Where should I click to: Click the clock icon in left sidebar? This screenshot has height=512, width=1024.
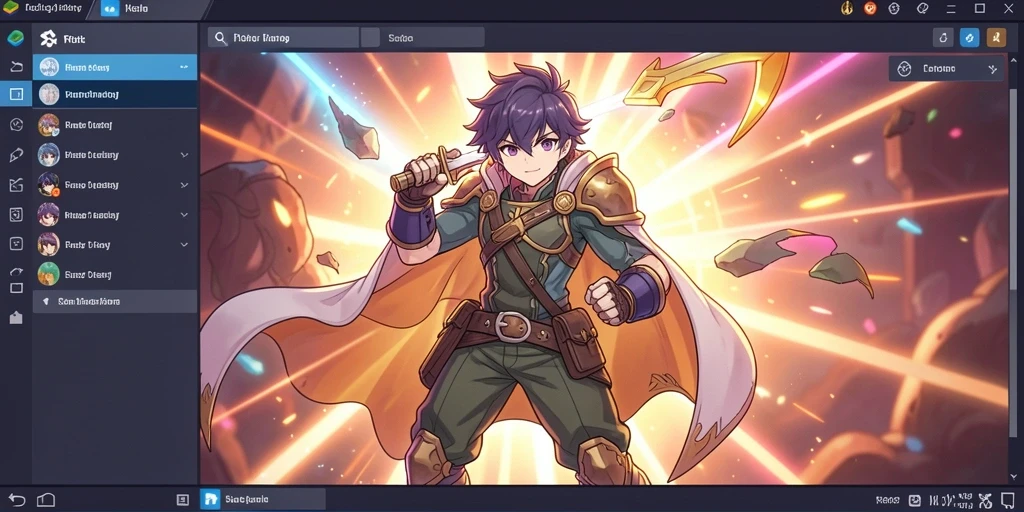16,125
